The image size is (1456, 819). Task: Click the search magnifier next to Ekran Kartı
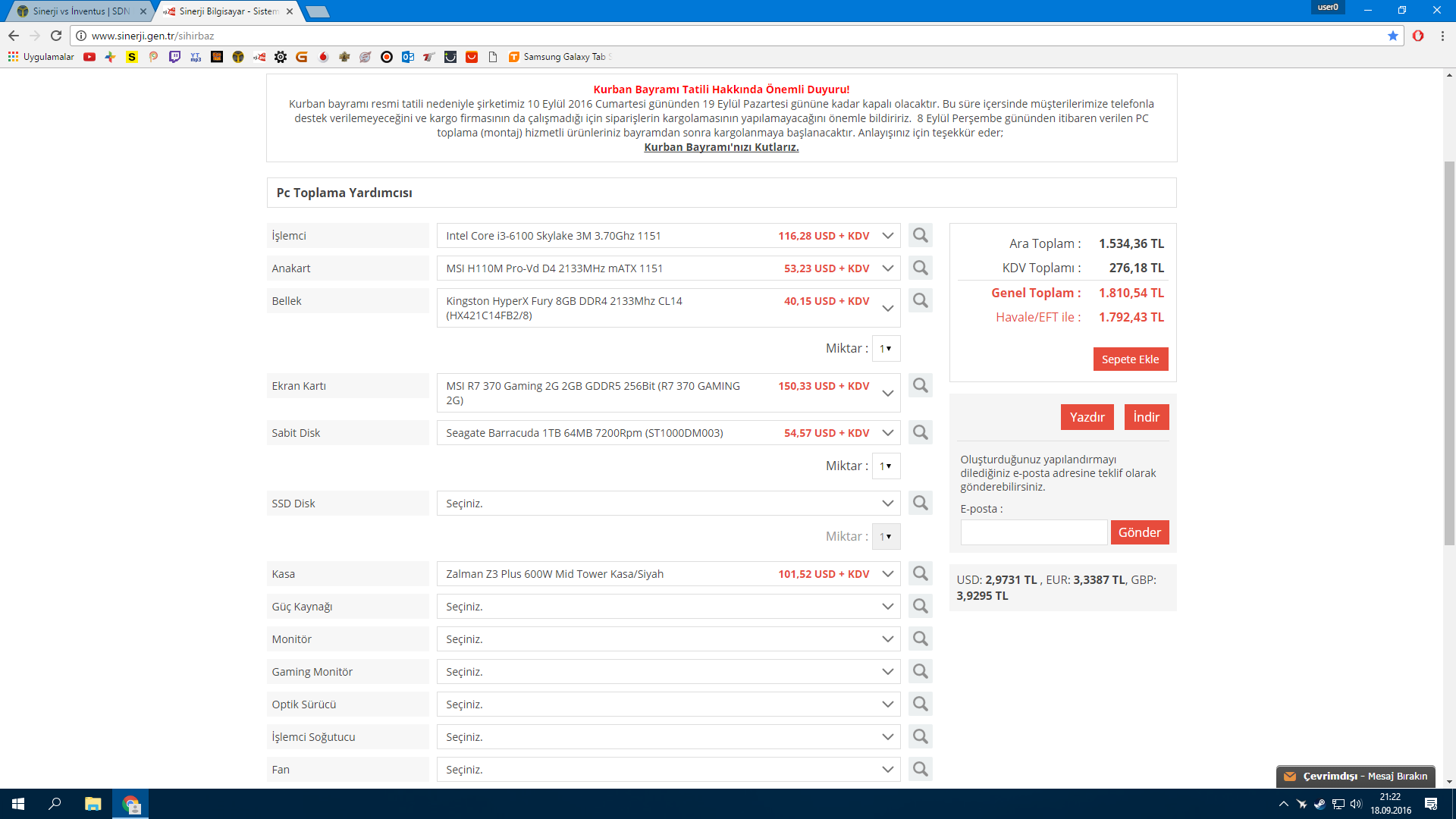920,385
